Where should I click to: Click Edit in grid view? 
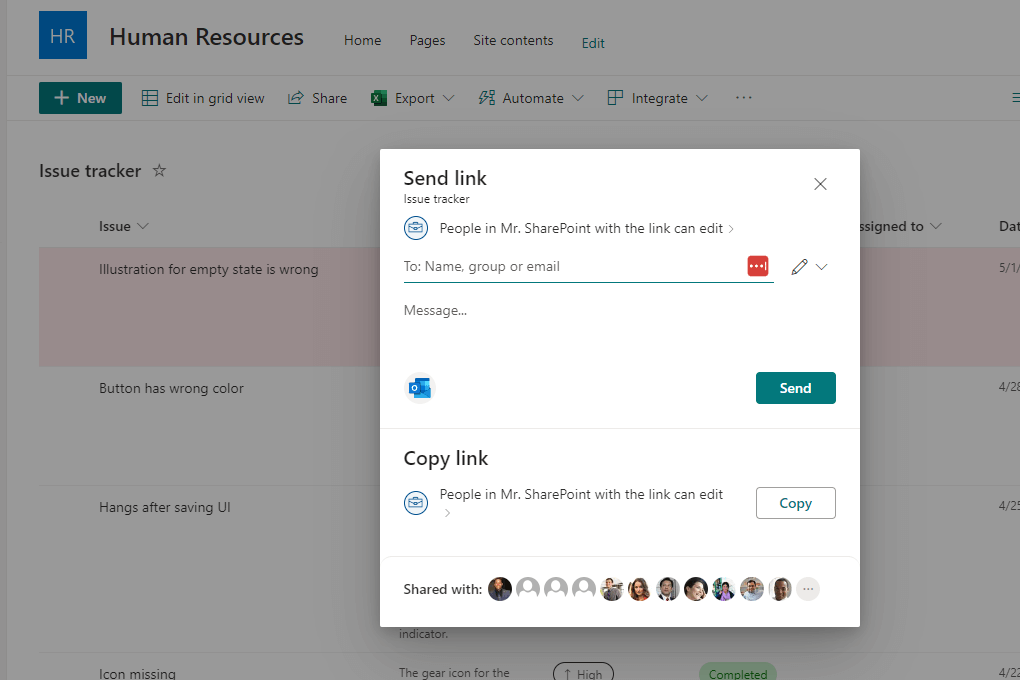click(x=203, y=98)
